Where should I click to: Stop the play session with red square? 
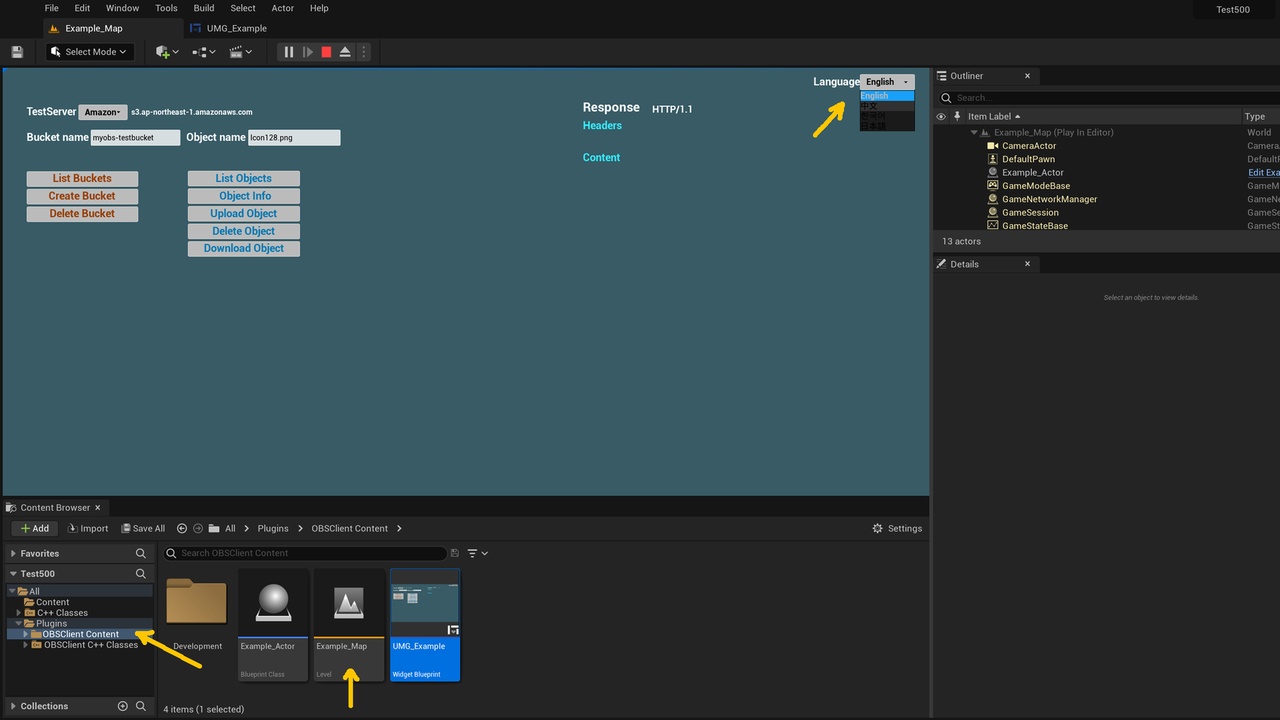(326, 52)
